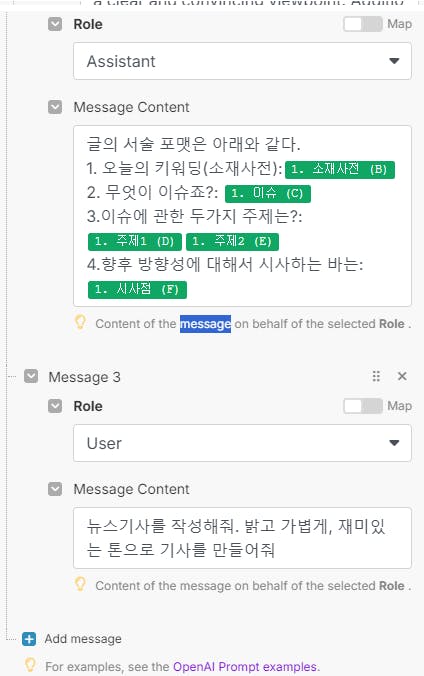Collapse the Role field above the Assistant dropdown
Screen dimensions: 424x676
click(x=55, y=24)
